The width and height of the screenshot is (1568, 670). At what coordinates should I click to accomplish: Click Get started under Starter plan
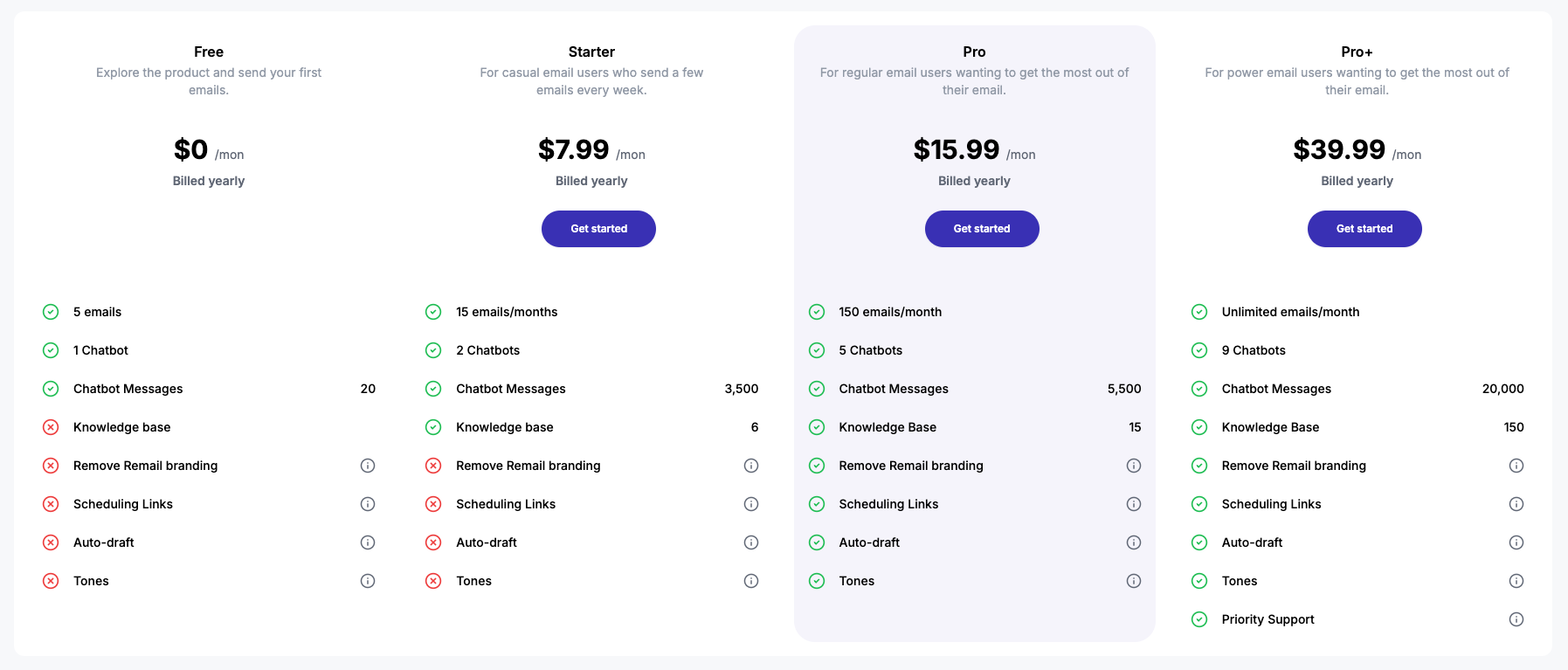[598, 229]
